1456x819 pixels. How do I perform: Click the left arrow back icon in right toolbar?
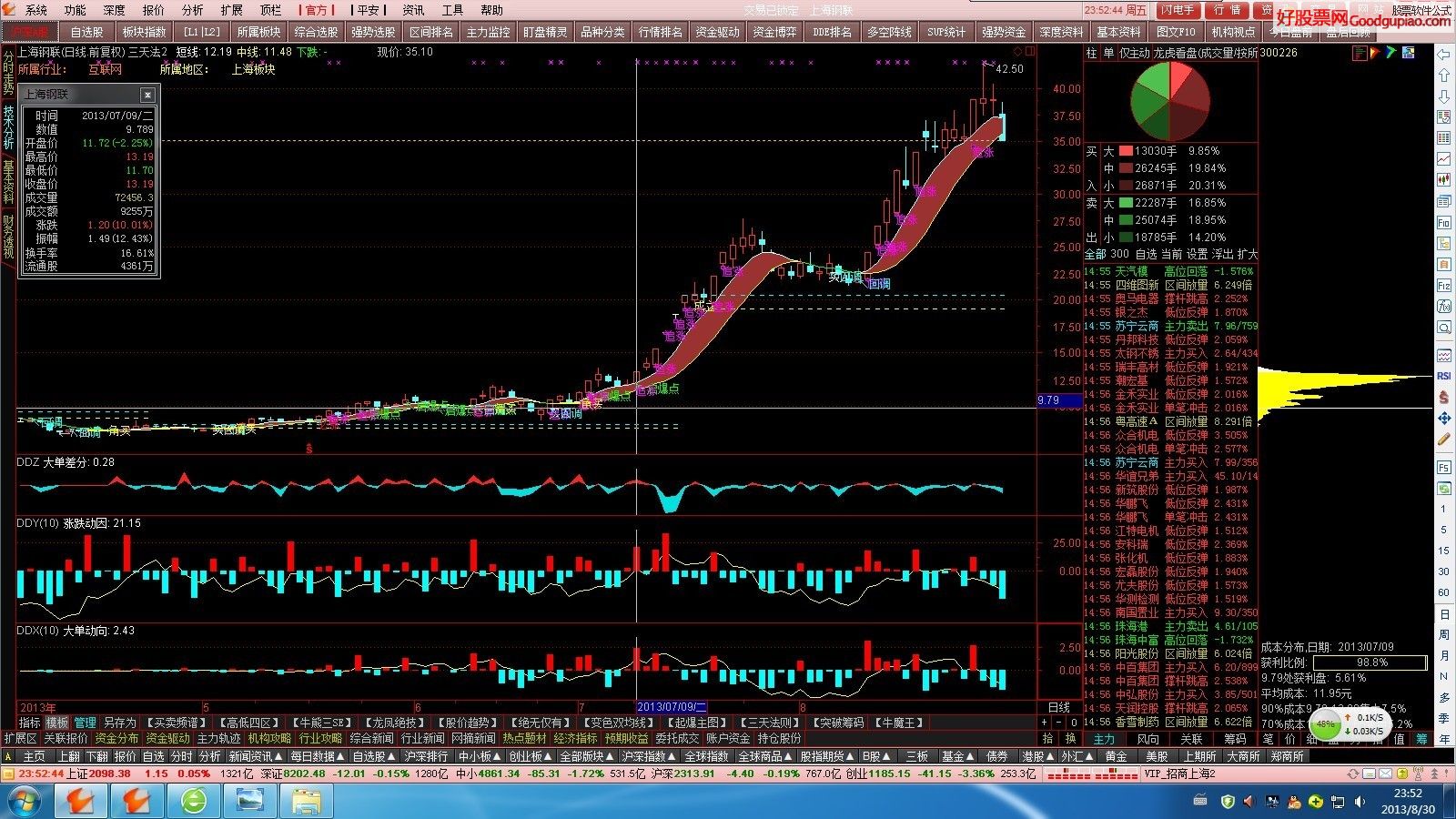(x=1444, y=56)
